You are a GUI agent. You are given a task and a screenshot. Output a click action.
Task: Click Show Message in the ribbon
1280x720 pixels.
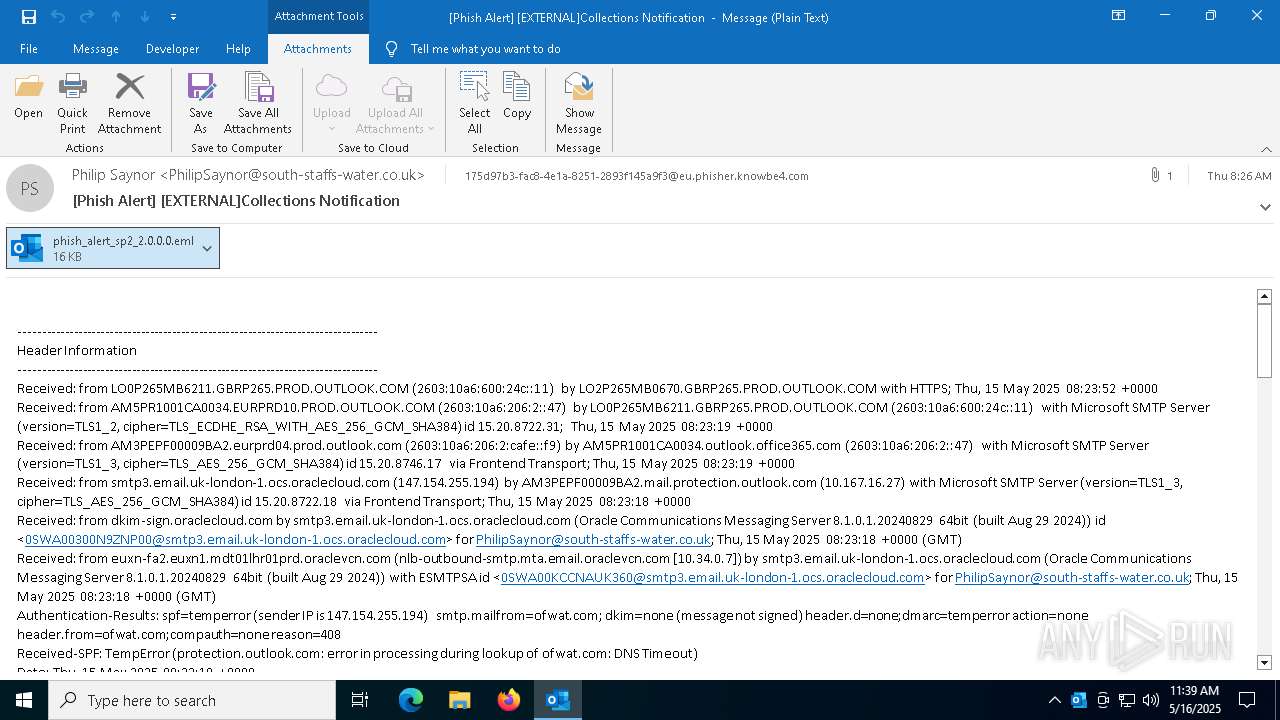tap(579, 104)
